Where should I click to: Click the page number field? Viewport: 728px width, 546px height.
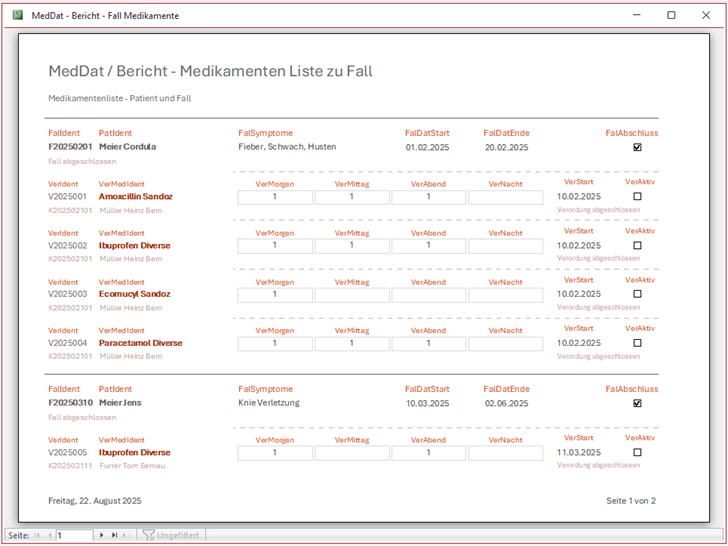pyautogui.click(x=74, y=536)
